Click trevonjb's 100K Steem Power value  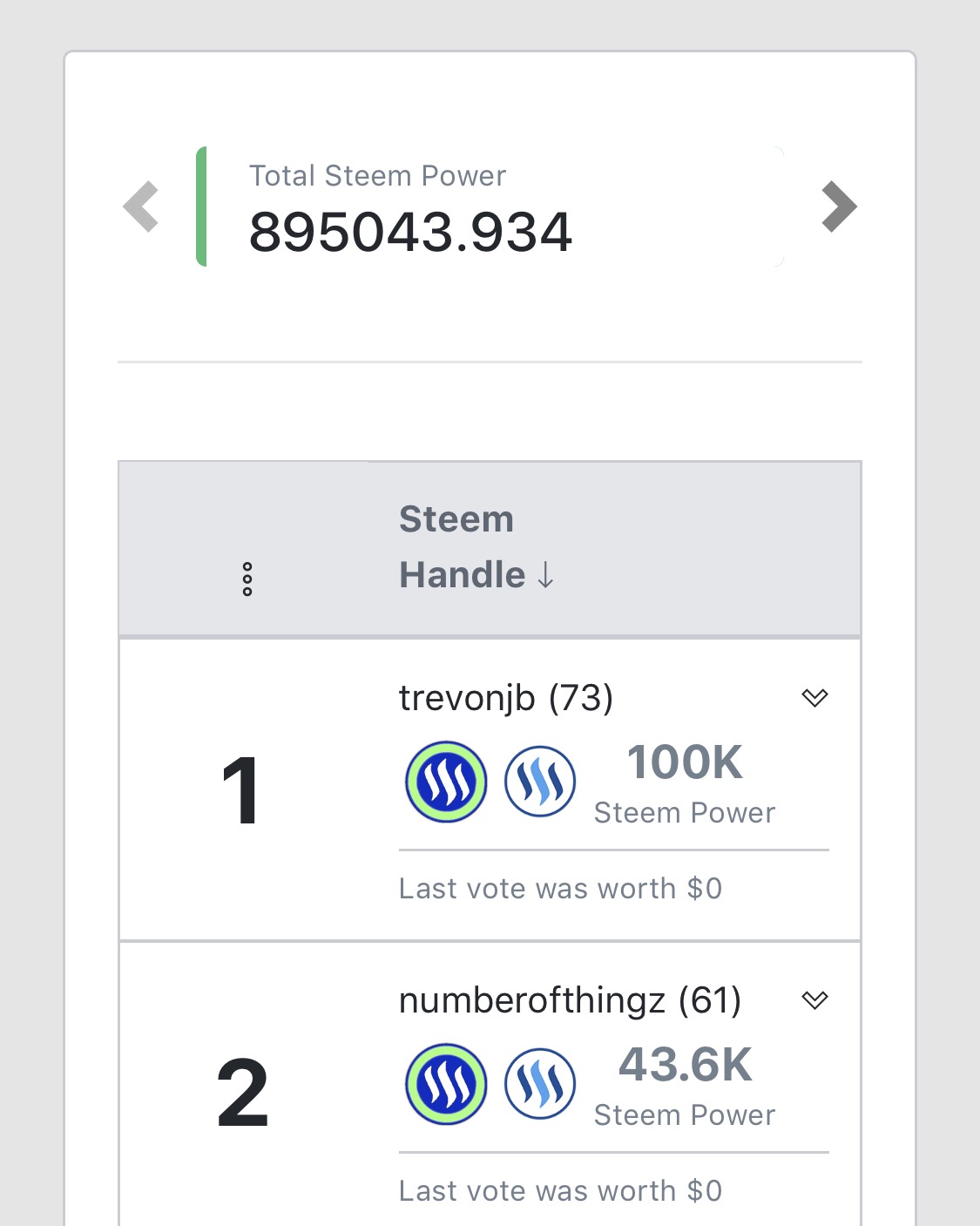(x=685, y=762)
